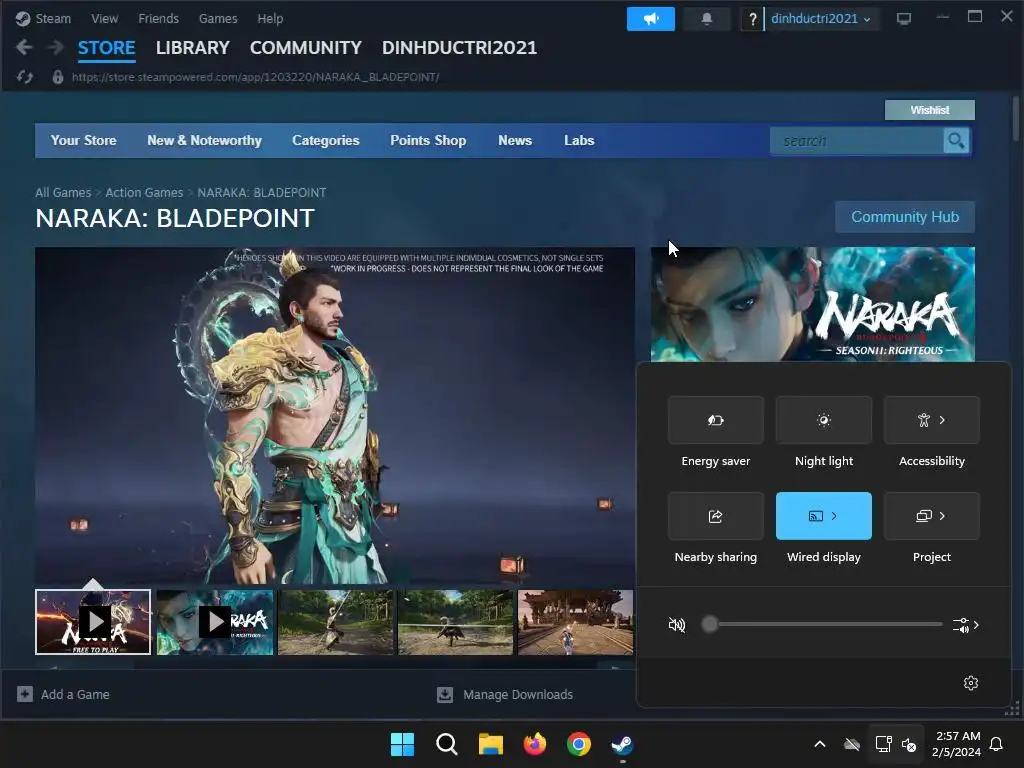Click the Steam announcements megaphone icon
This screenshot has height=768, width=1024.
tap(650, 19)
